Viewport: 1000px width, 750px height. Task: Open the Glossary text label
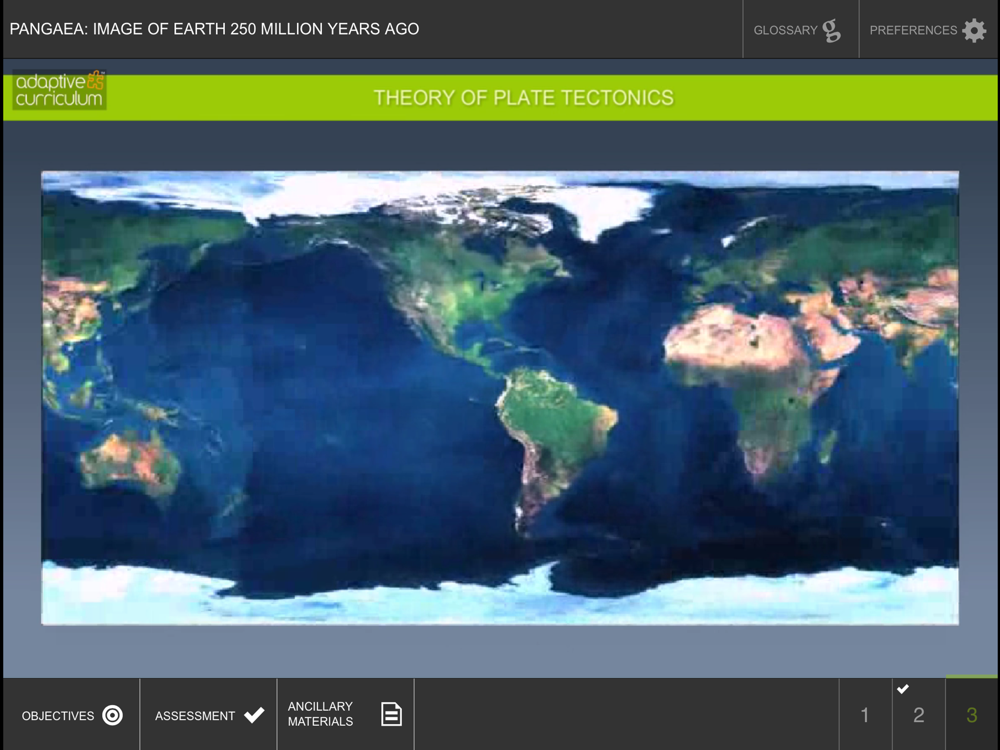tap(785, 30)
